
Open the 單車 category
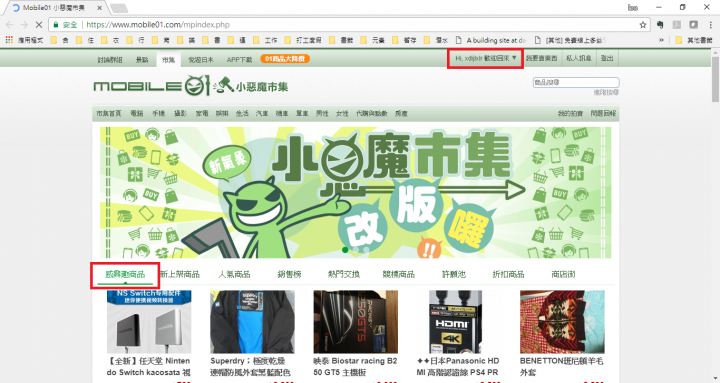(302, 113)
